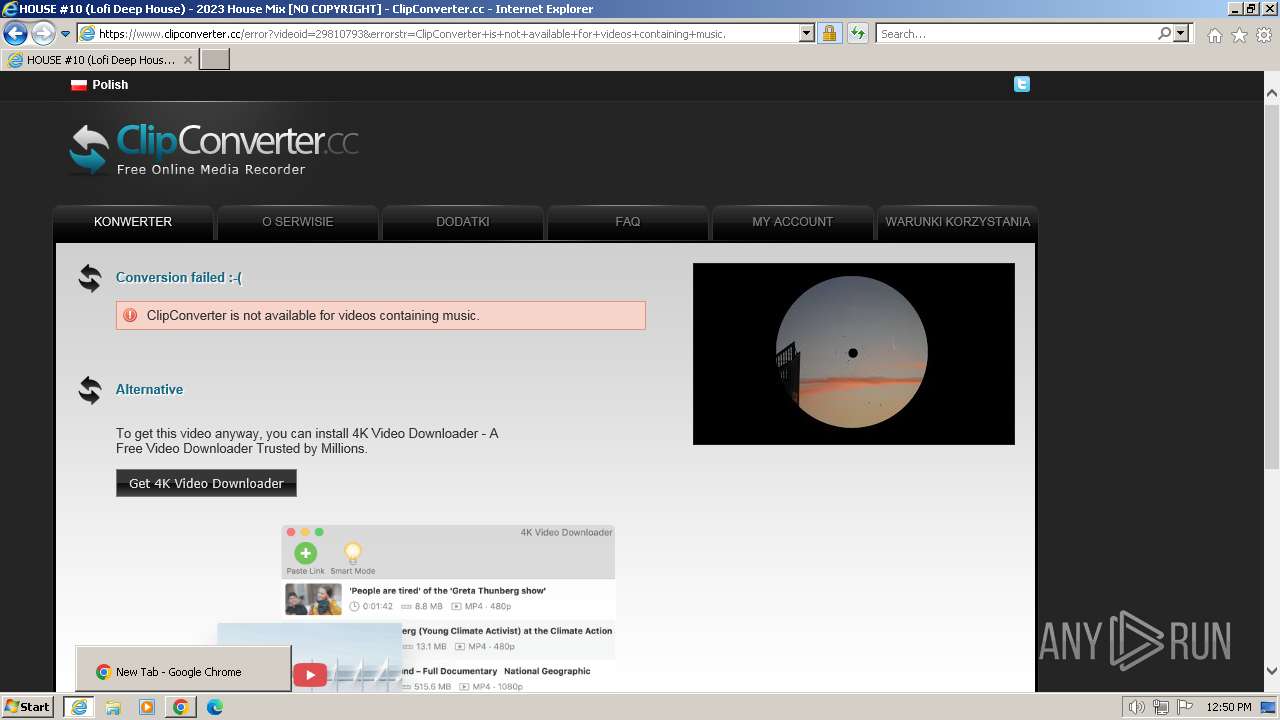1280x720 pixels.
Task: Open the MY ACCOUNT tab
Action: (793, 222)
